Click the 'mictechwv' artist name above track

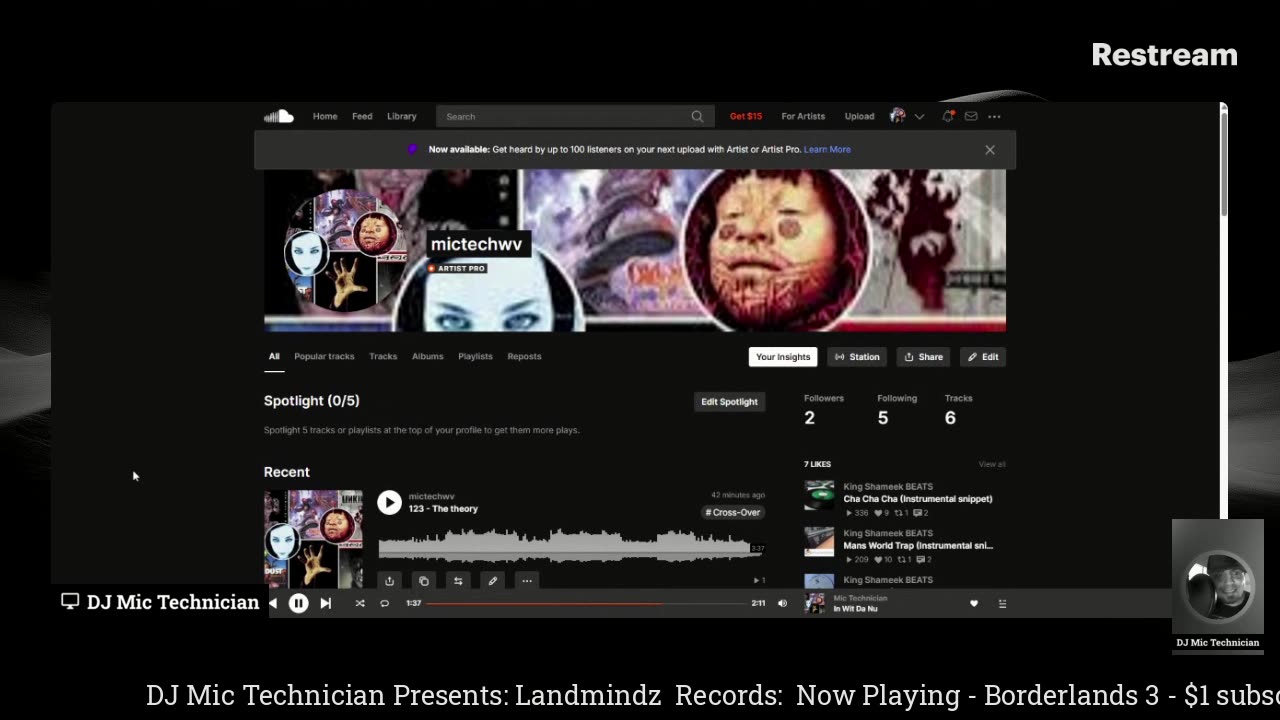pyautogui.click(x=431, y=496)
